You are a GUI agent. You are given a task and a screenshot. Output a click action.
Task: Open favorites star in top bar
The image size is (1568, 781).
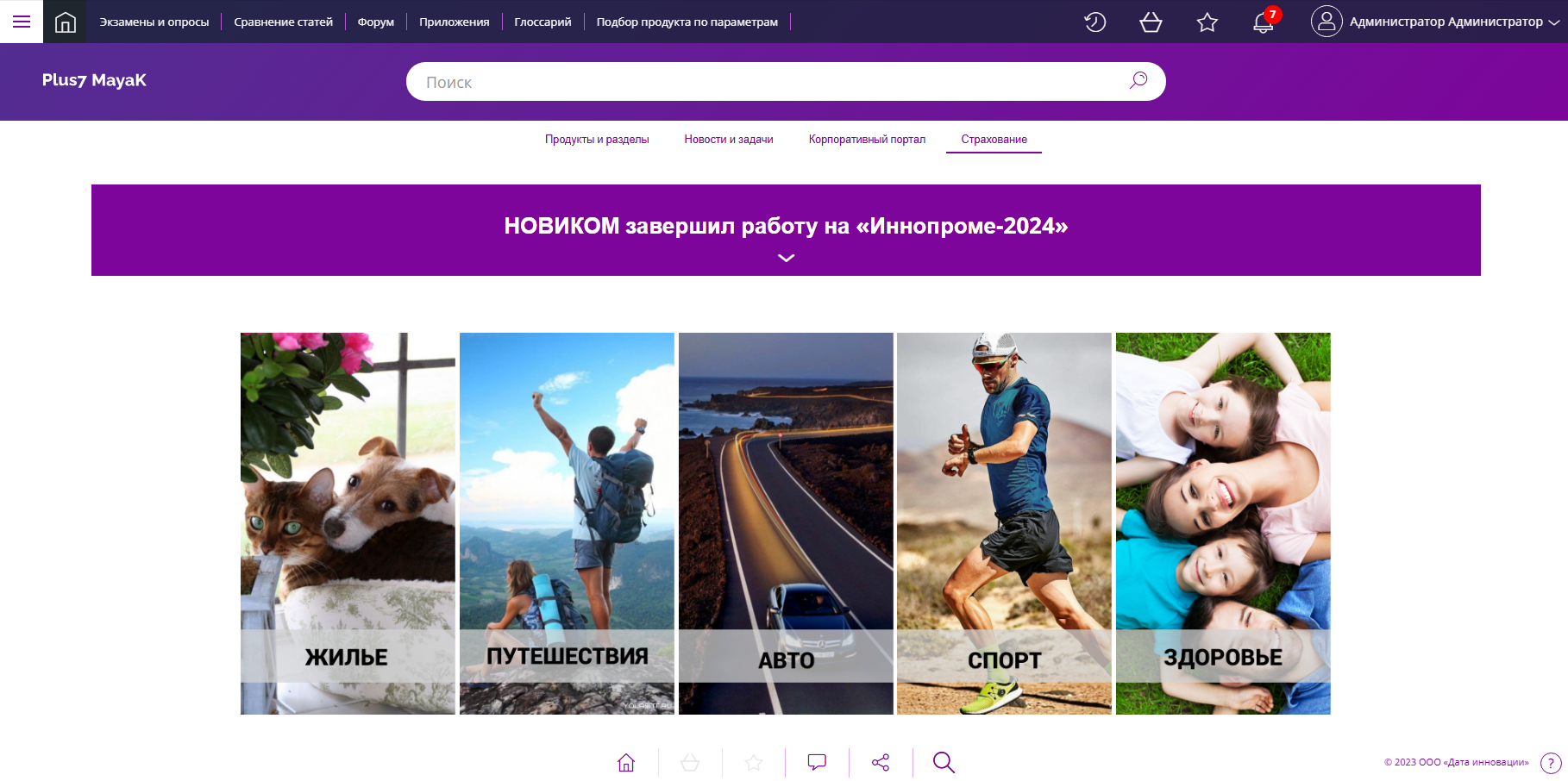click(1207, 22)
